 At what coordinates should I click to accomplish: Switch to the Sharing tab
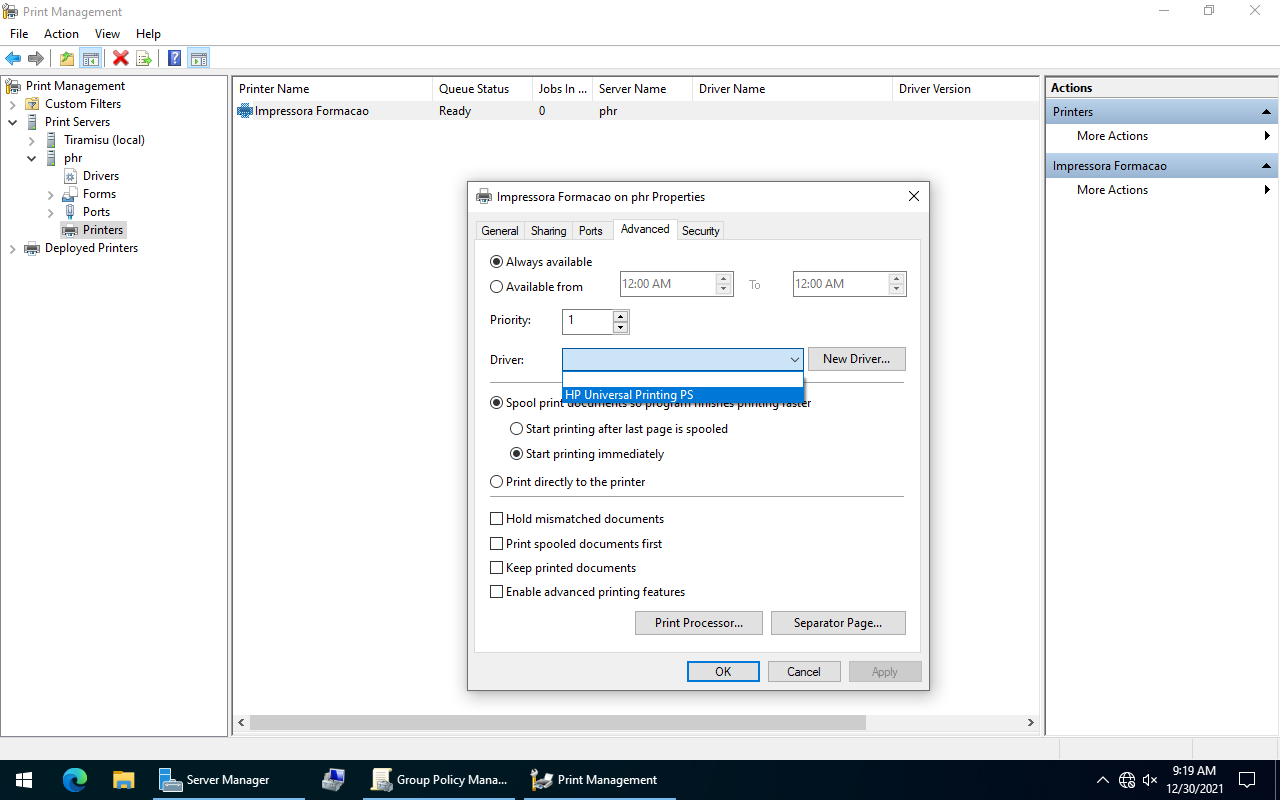[548, 231]
